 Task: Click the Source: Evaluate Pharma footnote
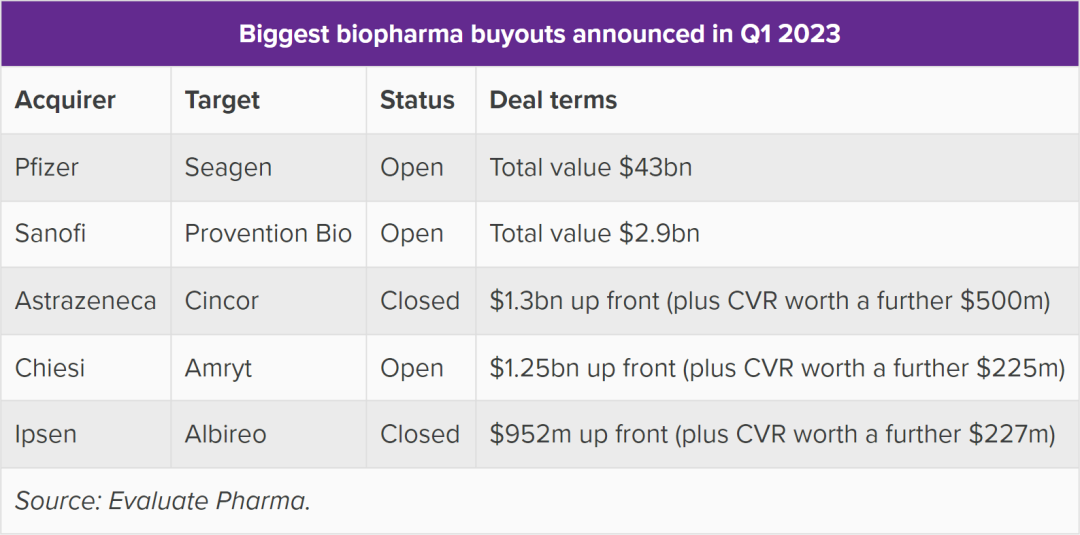pos(162,501)
